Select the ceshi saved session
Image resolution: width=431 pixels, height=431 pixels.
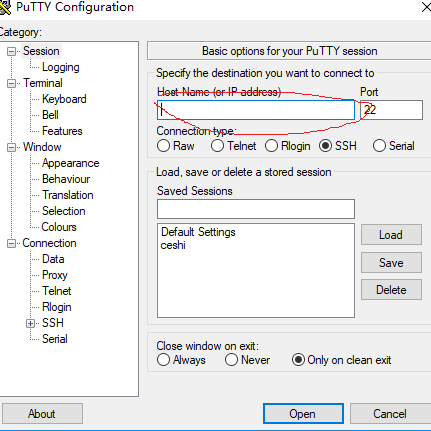coord(173,245)
